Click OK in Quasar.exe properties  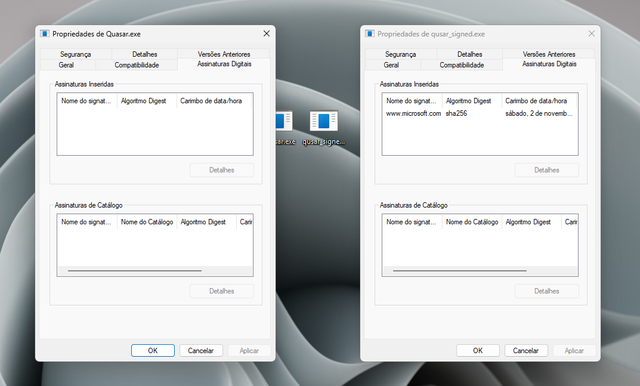(153, 351)
